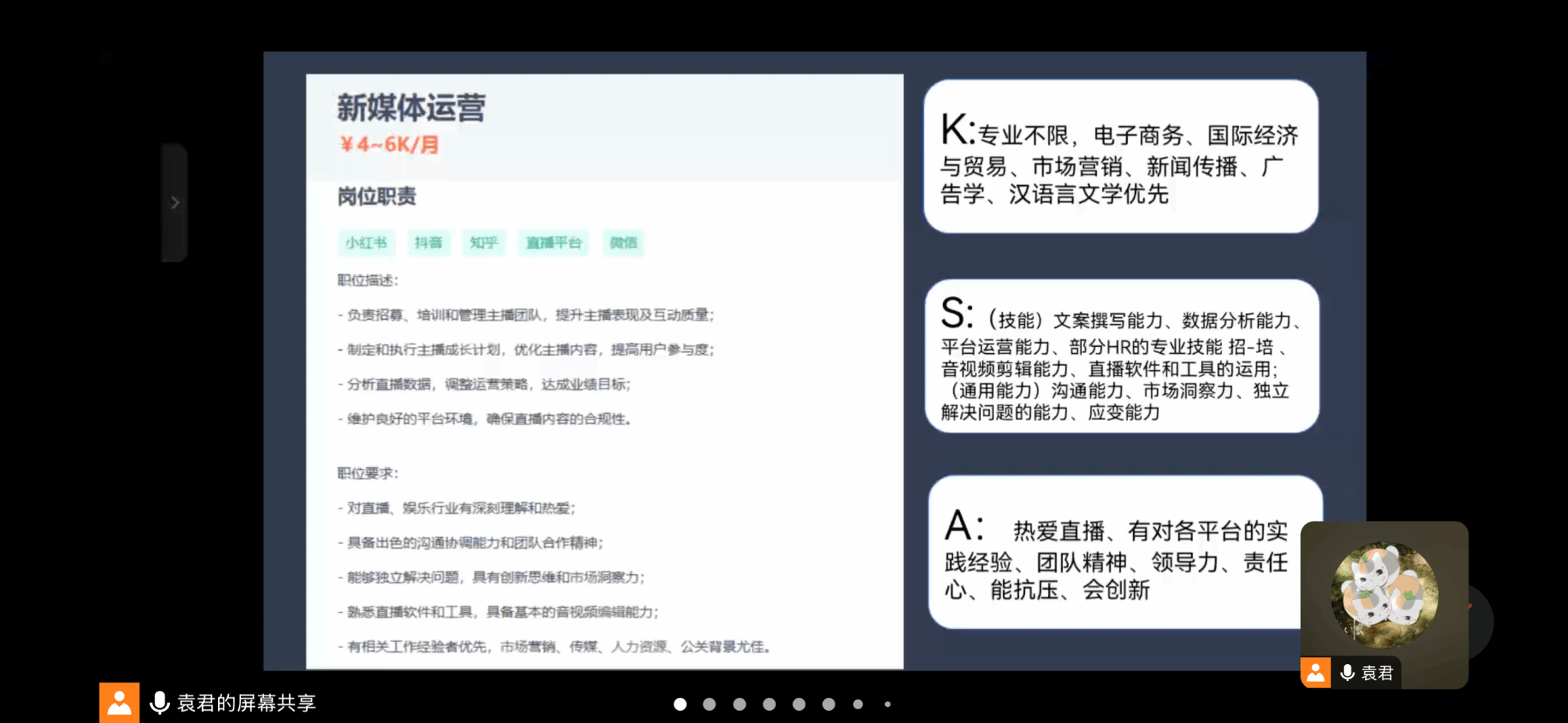The height and width of the screenshot is (723, 1568).
Task: Click the 直播平台 tag
Action: [x=553, y=243]
